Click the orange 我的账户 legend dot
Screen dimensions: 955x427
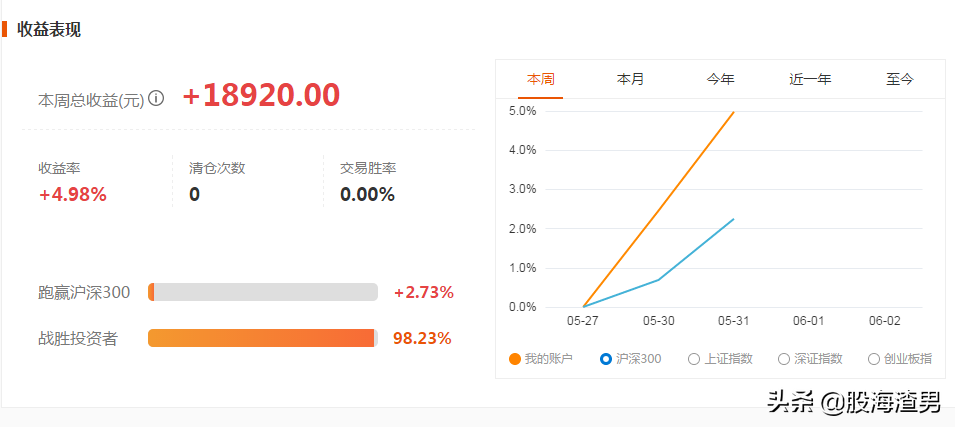pos(515,359)
